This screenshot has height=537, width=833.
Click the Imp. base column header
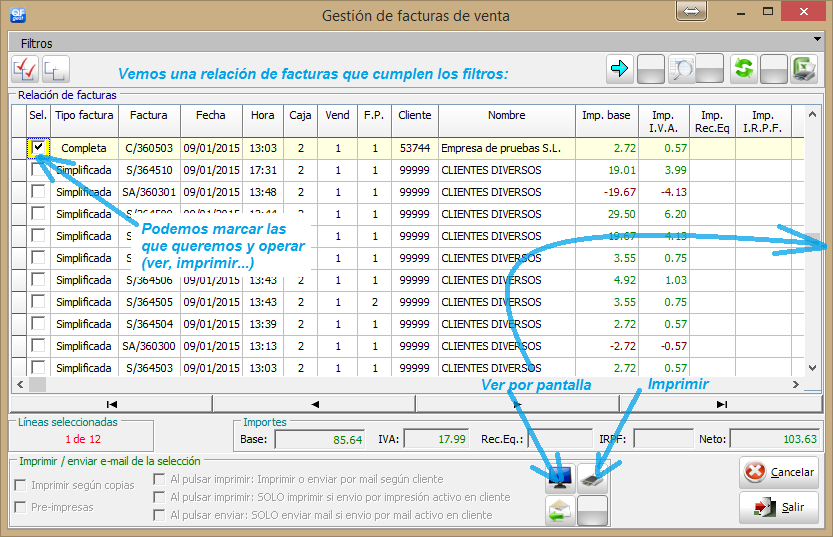click(607, 121)
